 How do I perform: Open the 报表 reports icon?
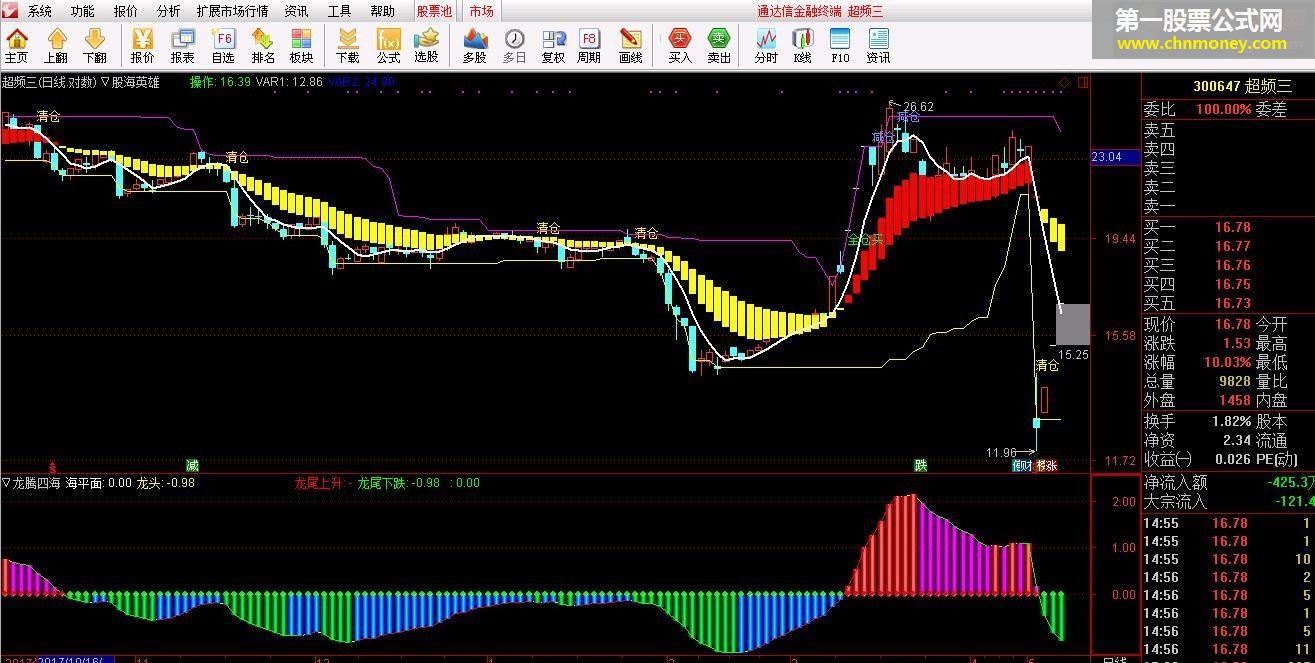coord(182,46)
